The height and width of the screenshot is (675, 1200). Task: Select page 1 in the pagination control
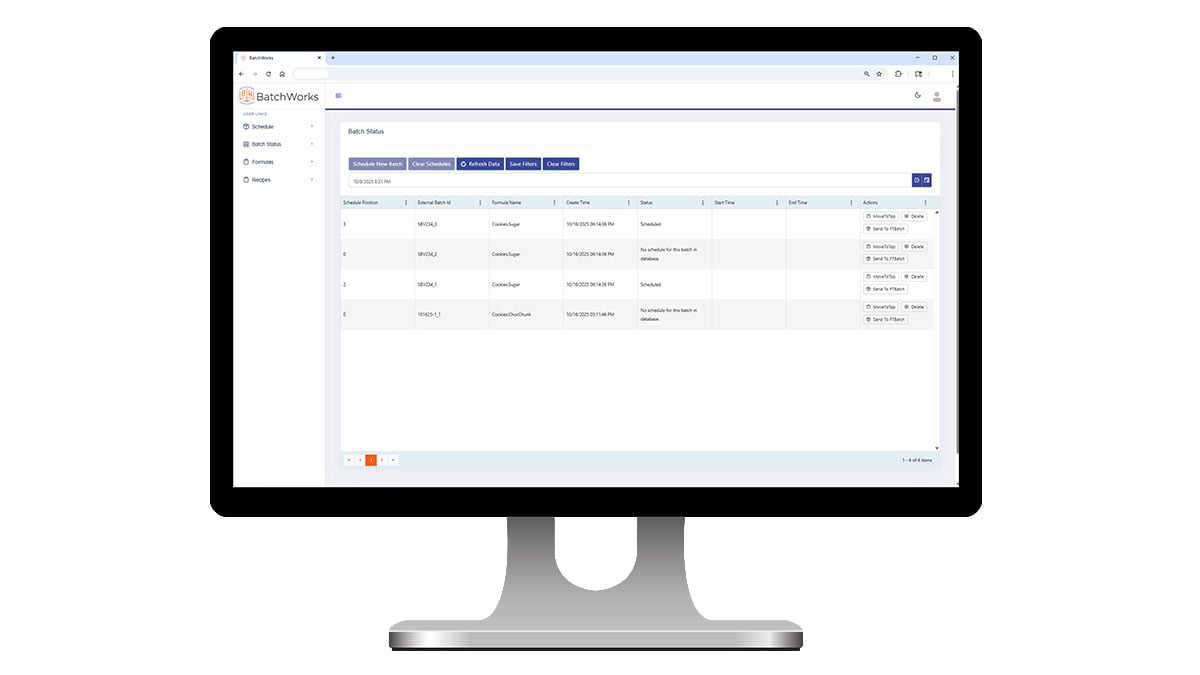[x=370, y=459]
